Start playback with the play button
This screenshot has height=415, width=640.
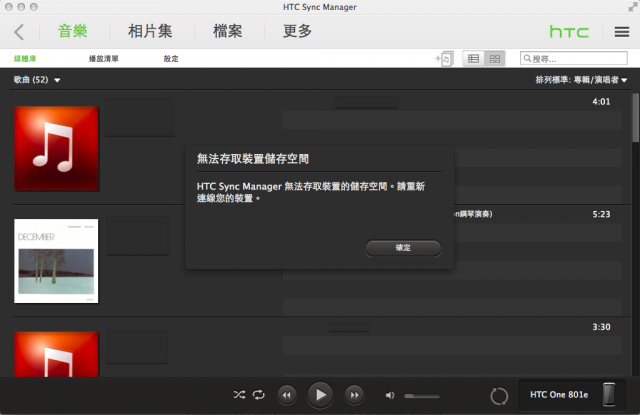(x=320, y=395)
